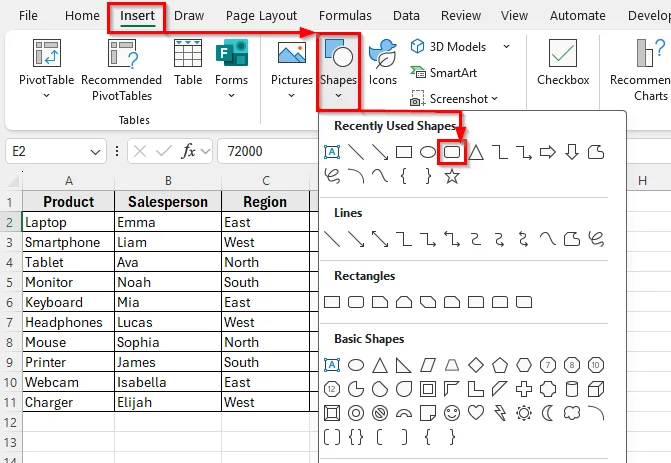Expand the Forms dropdown arrow
Screen dimensions: 671x463
tap(232, 96)
